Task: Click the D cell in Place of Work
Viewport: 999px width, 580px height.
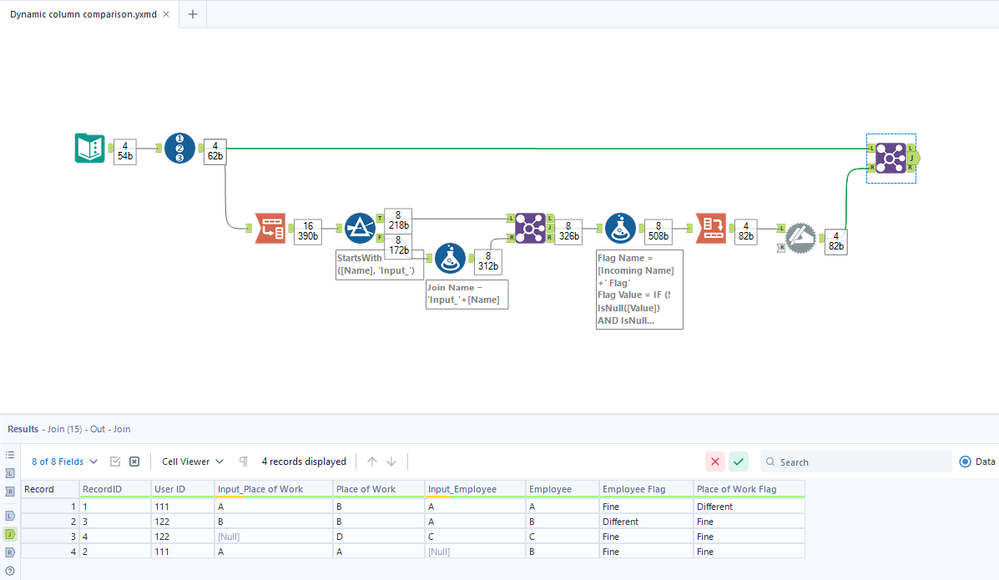Action: point(378,537)
